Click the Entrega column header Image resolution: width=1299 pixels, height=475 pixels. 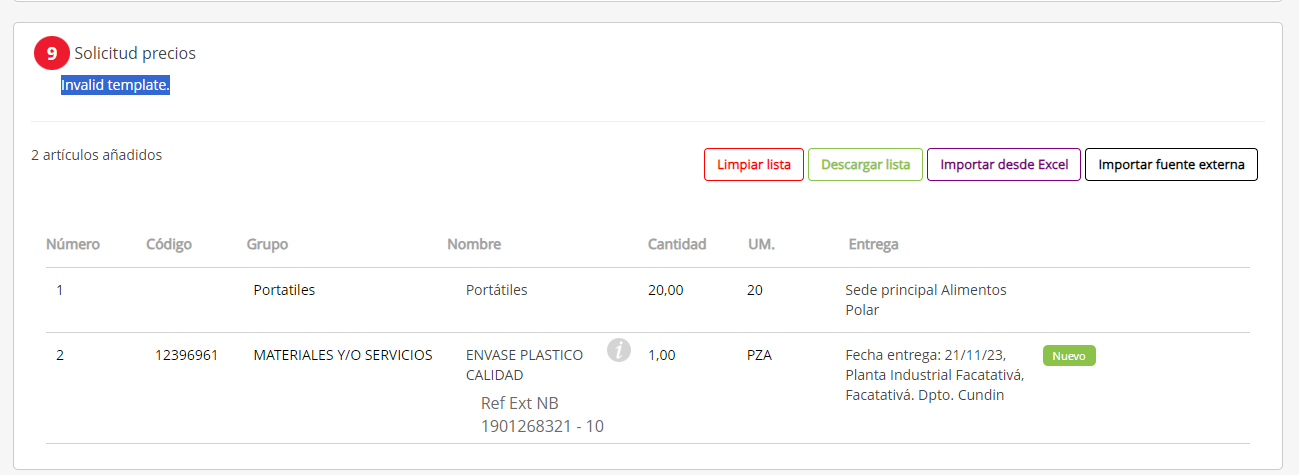[x=873, y=244]
